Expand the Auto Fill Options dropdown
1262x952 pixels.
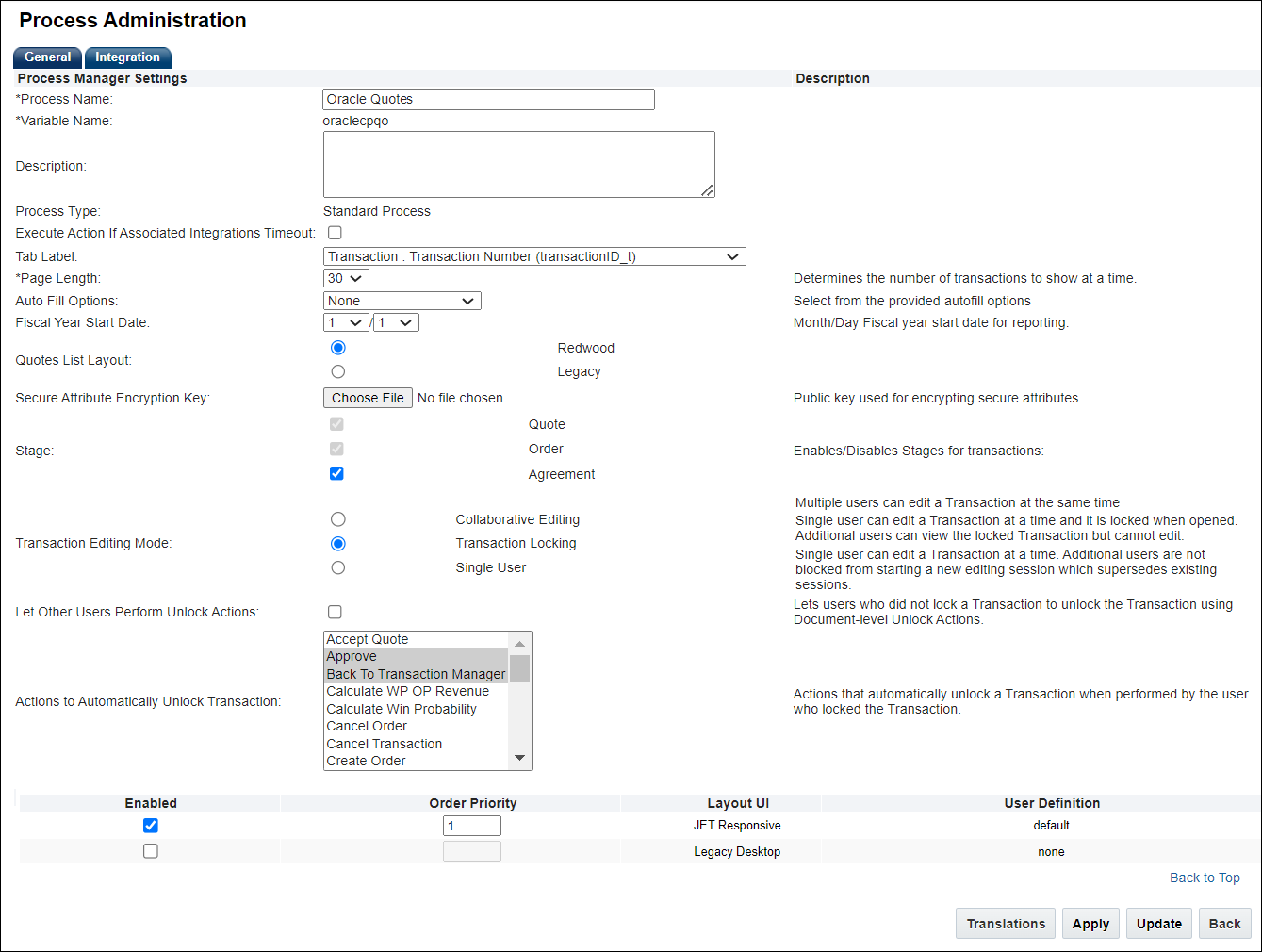coord(402,300)
